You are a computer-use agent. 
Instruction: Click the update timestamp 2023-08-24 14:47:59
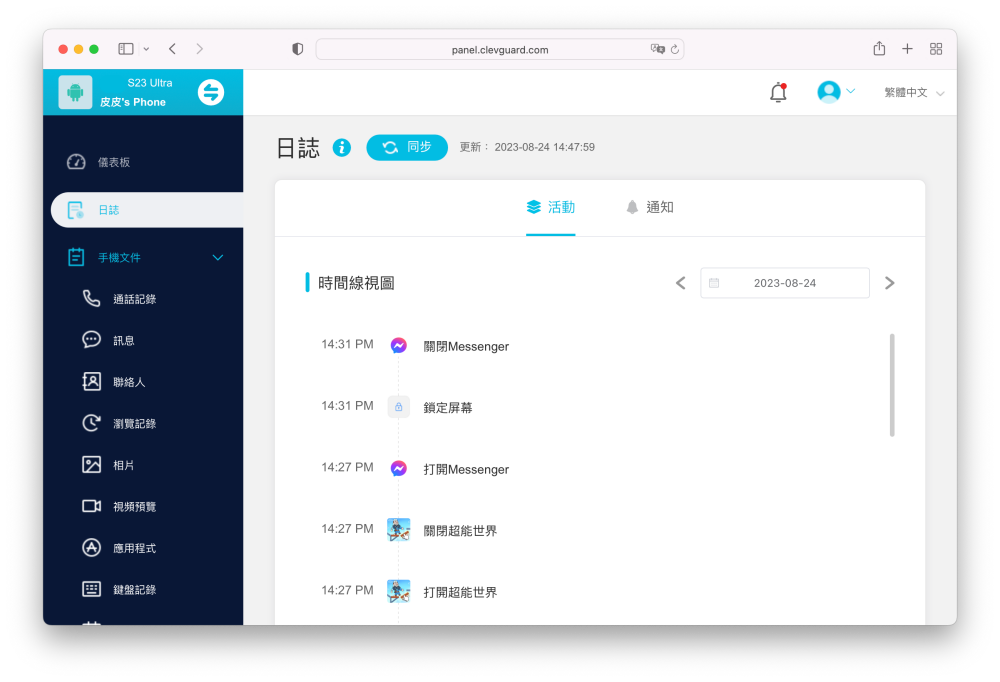coord(545,147)
